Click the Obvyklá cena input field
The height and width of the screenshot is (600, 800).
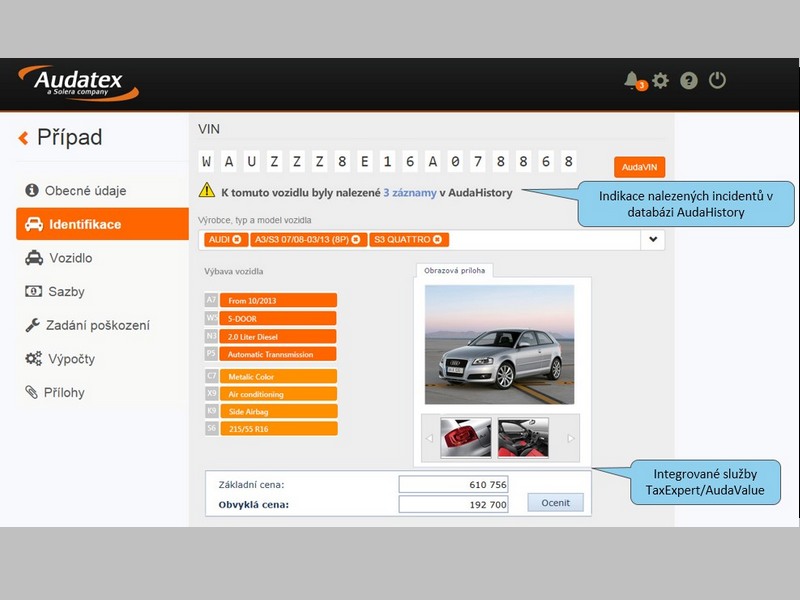coord(454,505)
